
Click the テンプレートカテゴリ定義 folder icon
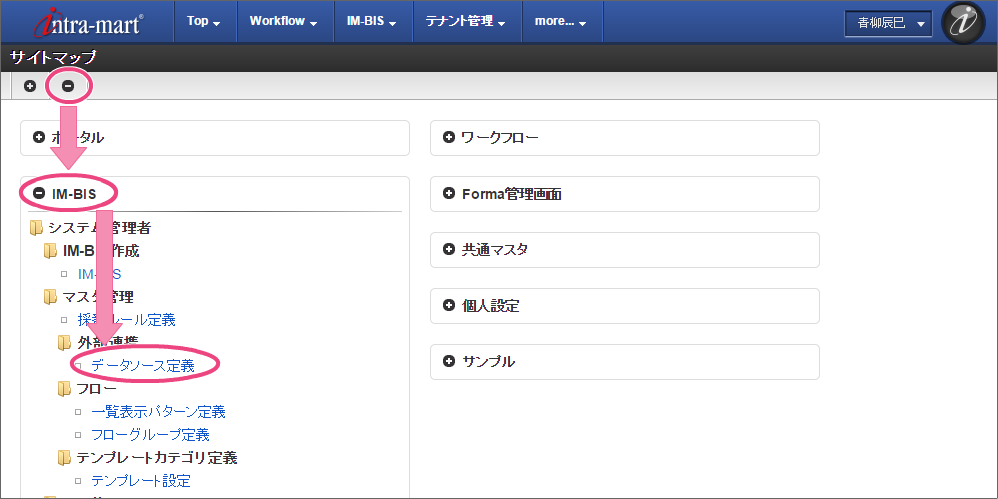pos(65,458)
